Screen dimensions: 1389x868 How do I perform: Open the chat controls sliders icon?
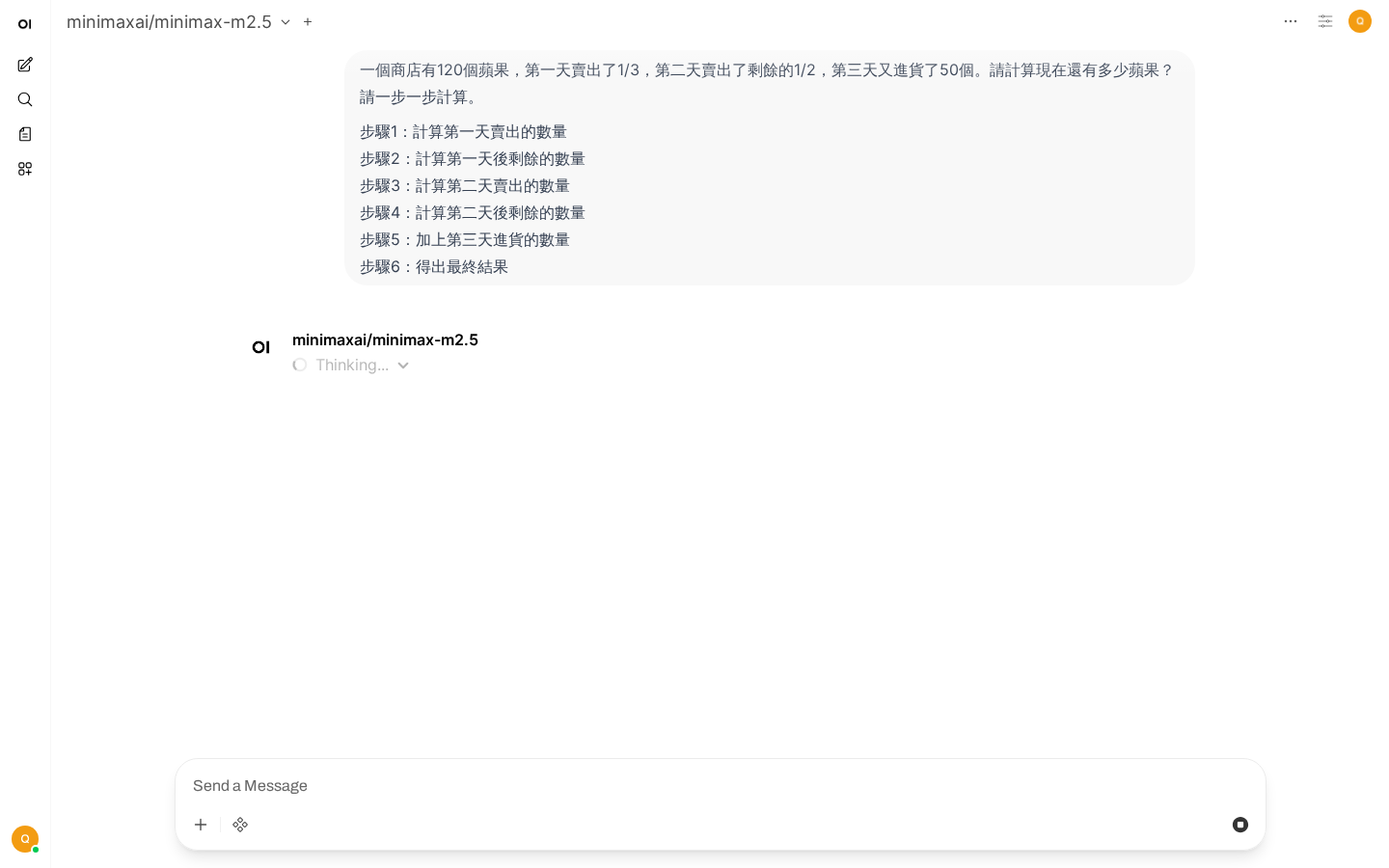pos(1325,21)
